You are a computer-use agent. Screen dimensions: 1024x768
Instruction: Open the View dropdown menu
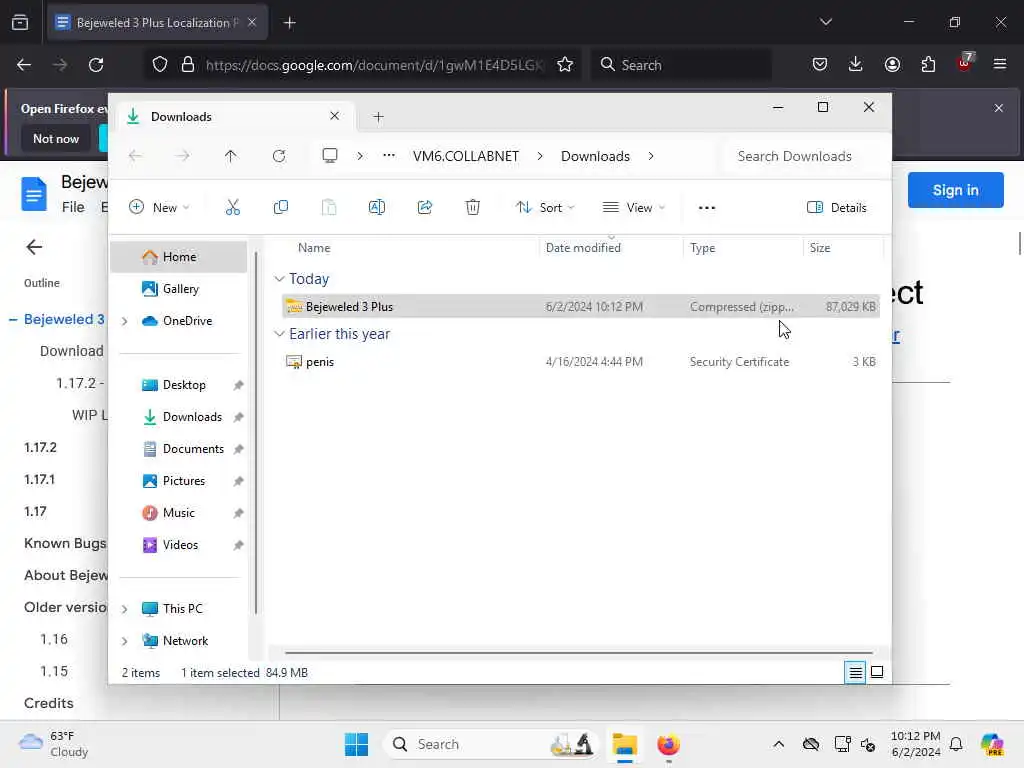[x=633, y=208]
